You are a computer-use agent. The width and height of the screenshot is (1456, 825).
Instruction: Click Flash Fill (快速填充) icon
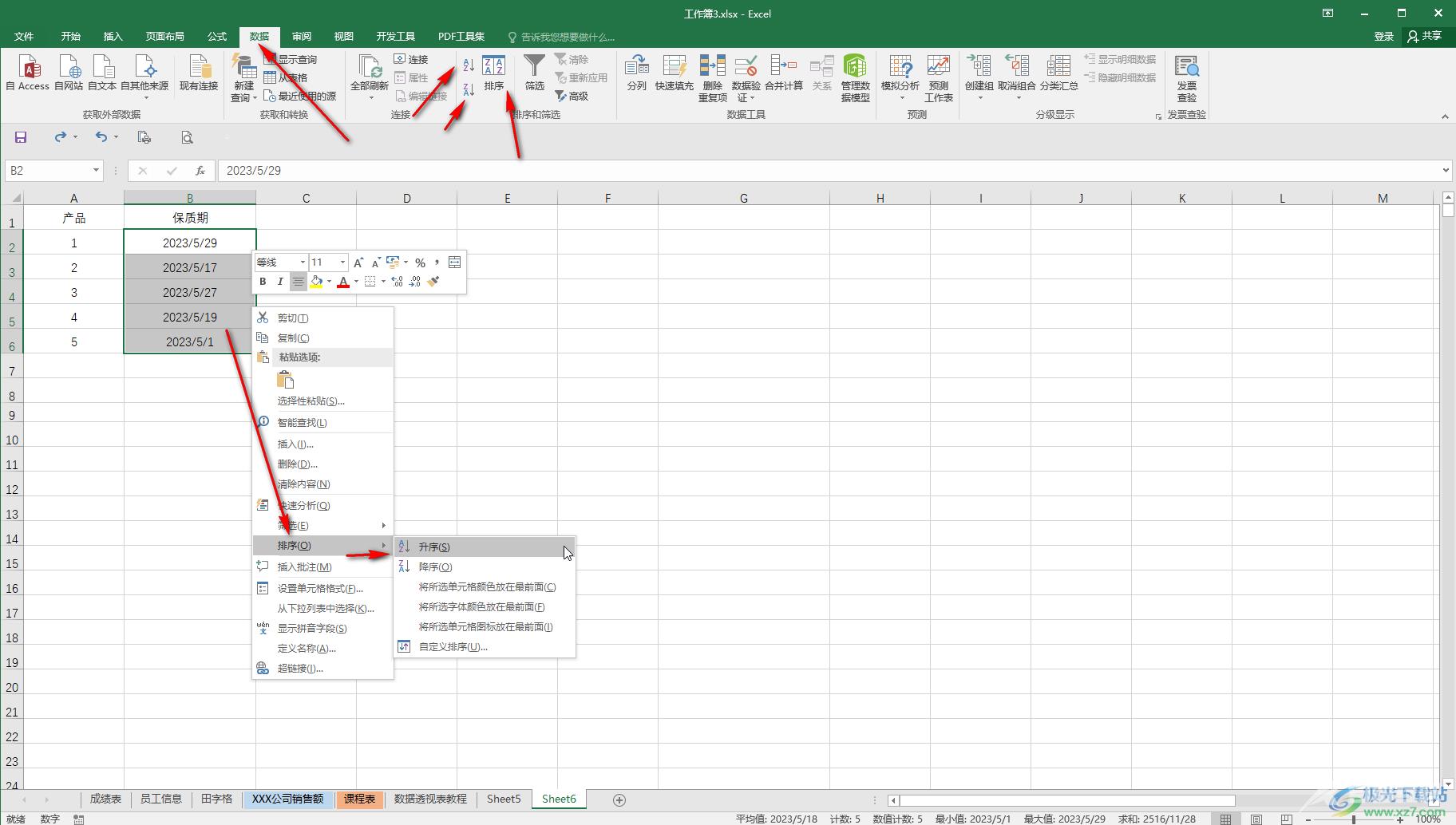(674, 73)
